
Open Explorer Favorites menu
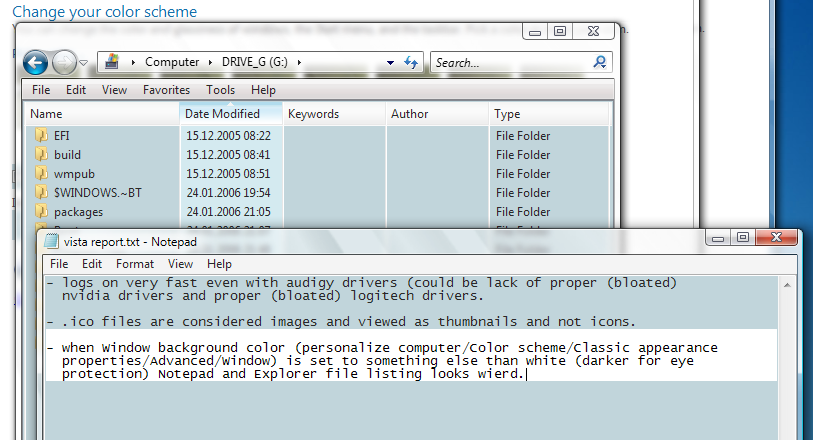coord(166,90)
